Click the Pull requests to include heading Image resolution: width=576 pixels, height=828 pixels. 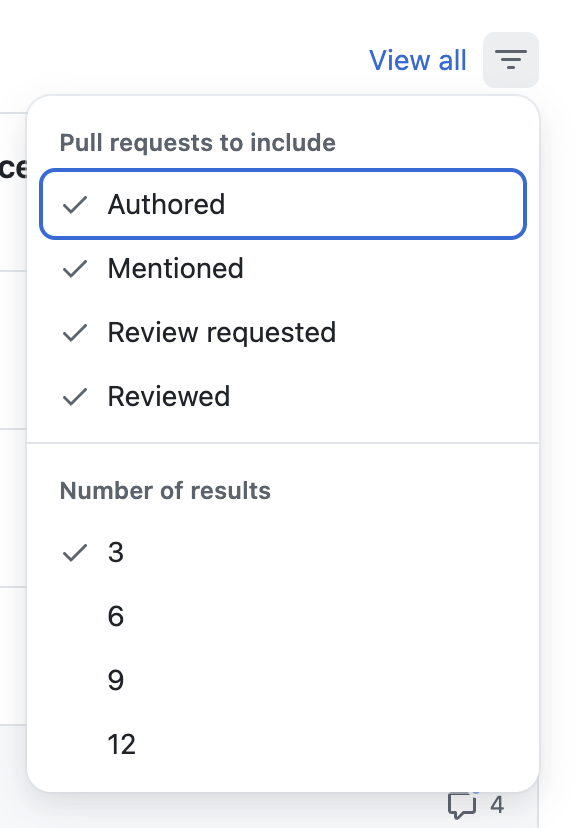[197, 143]
